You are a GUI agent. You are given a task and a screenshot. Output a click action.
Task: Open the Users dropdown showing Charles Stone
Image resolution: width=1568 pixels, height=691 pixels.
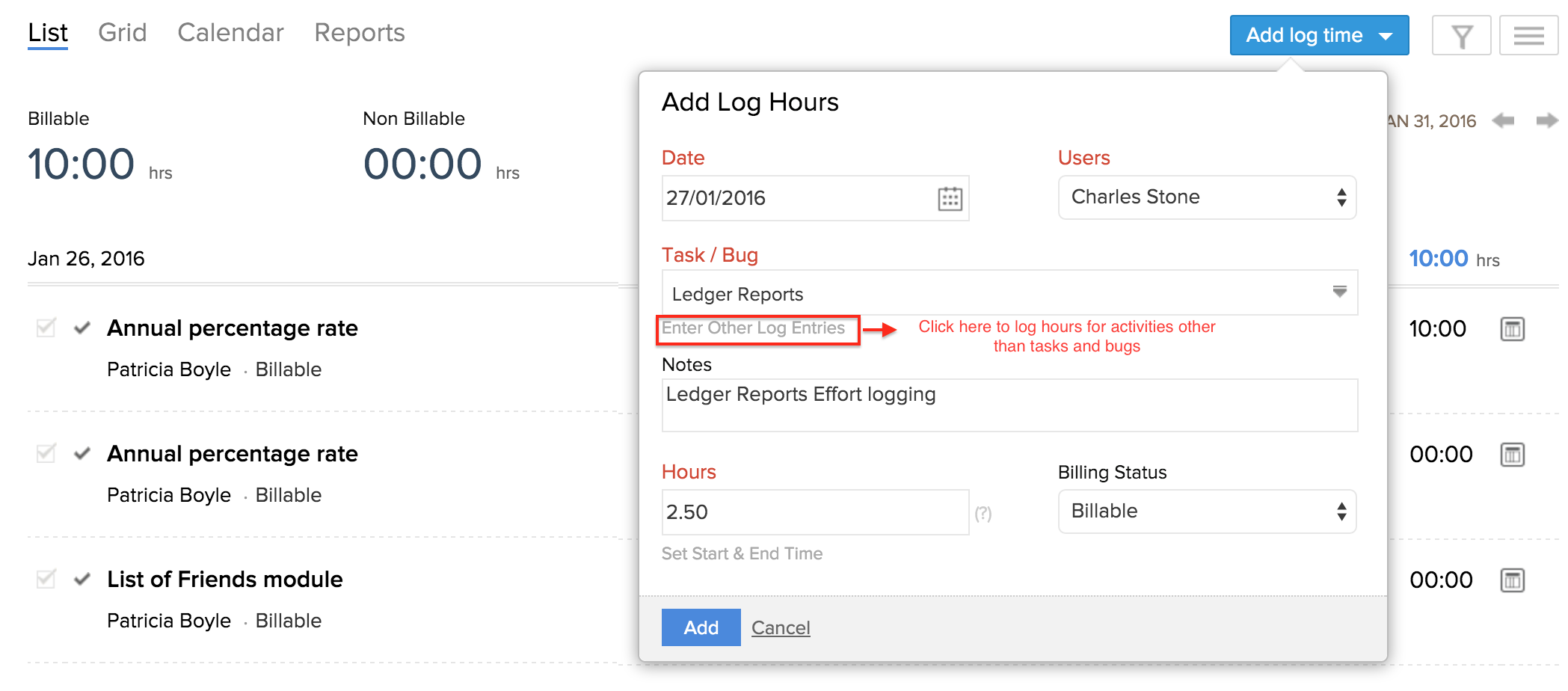coord(1207,197)
